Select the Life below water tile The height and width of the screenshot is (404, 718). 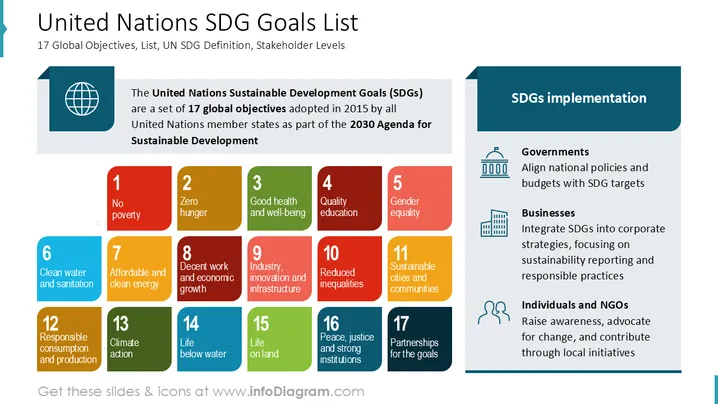[209, 339]
